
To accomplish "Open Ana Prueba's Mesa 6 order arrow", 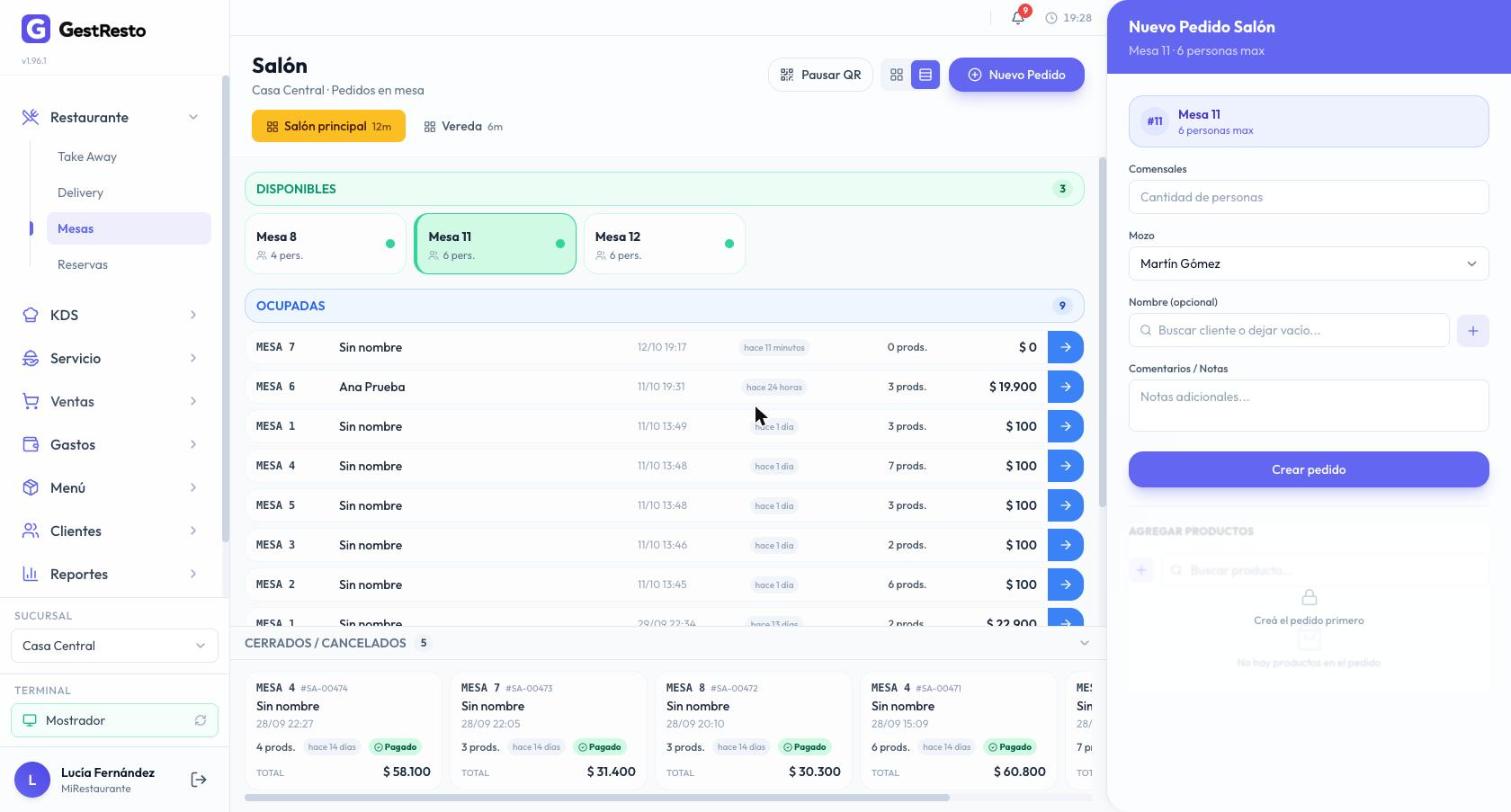I will (x=1065, y=387).
